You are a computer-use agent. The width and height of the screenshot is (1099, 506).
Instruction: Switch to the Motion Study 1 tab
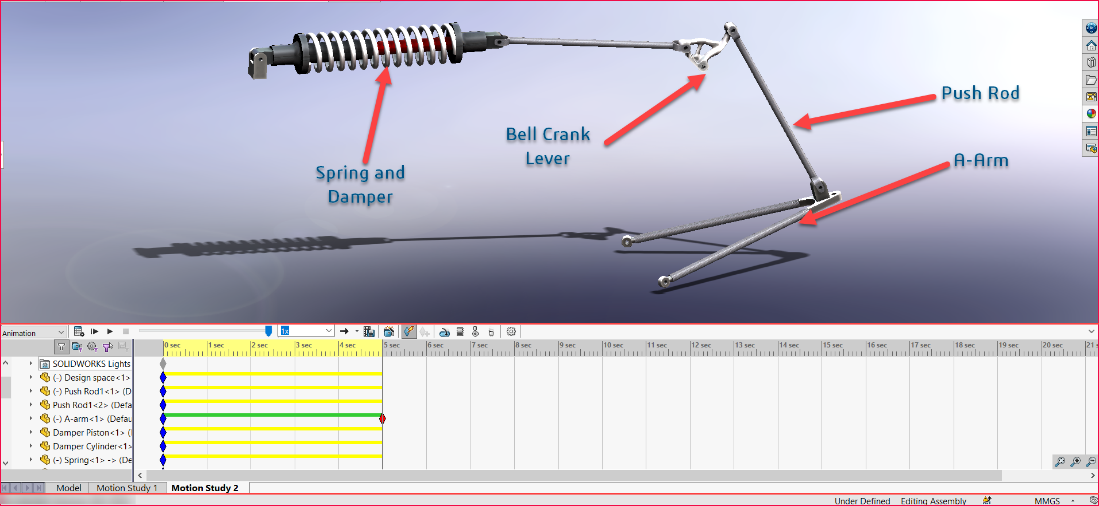point(126,488)
